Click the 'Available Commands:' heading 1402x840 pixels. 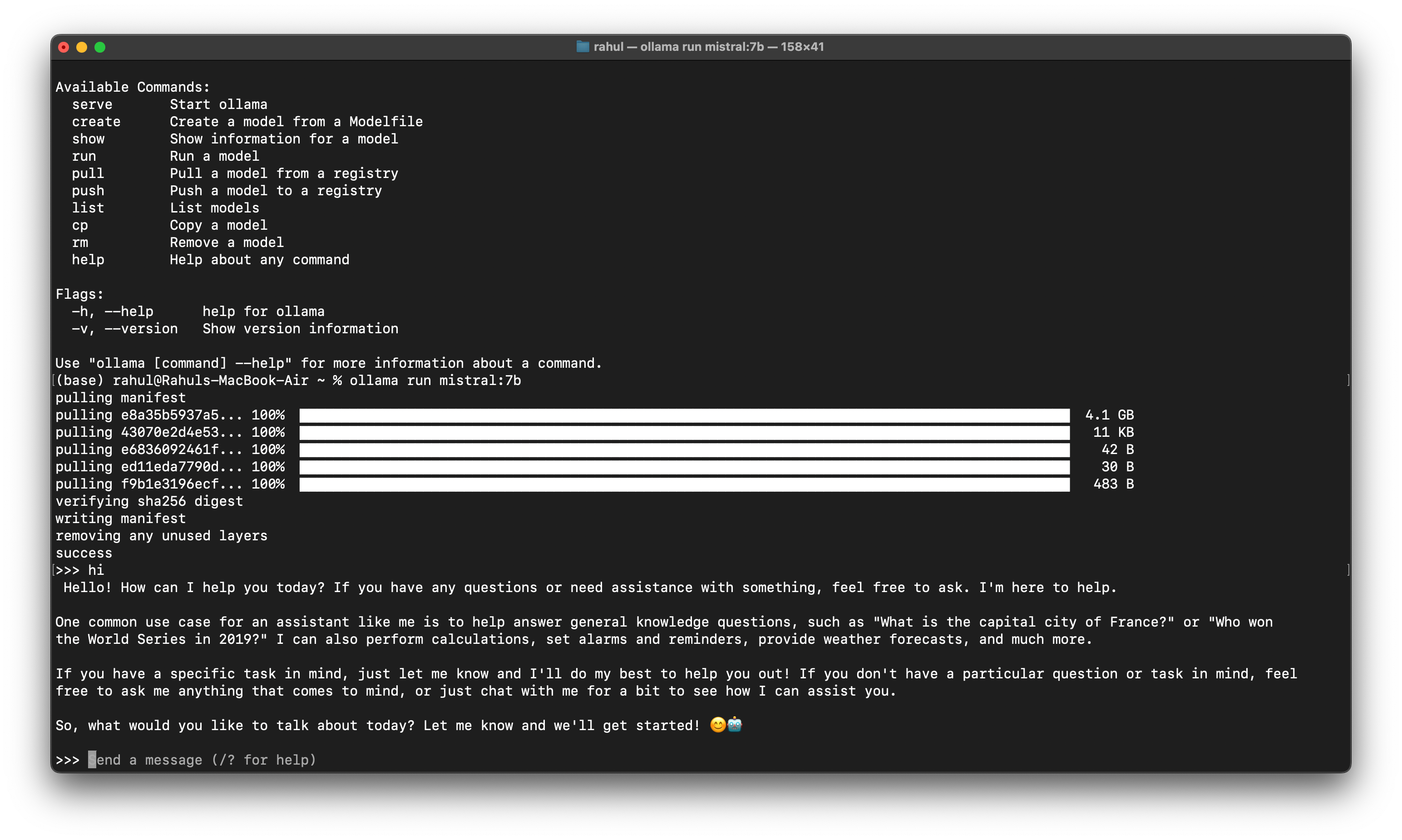(133, 87)
